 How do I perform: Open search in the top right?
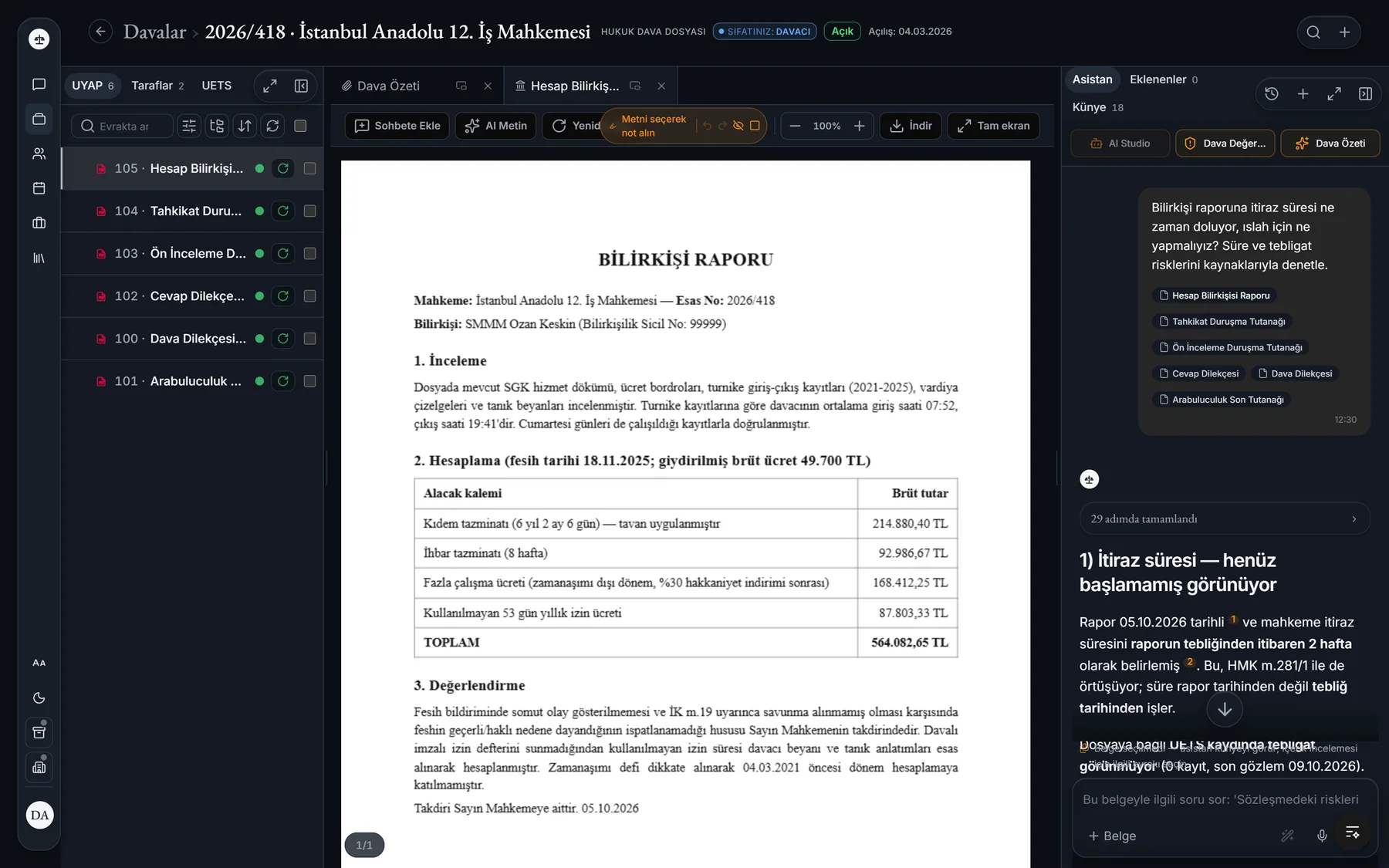coord(1313,32)
